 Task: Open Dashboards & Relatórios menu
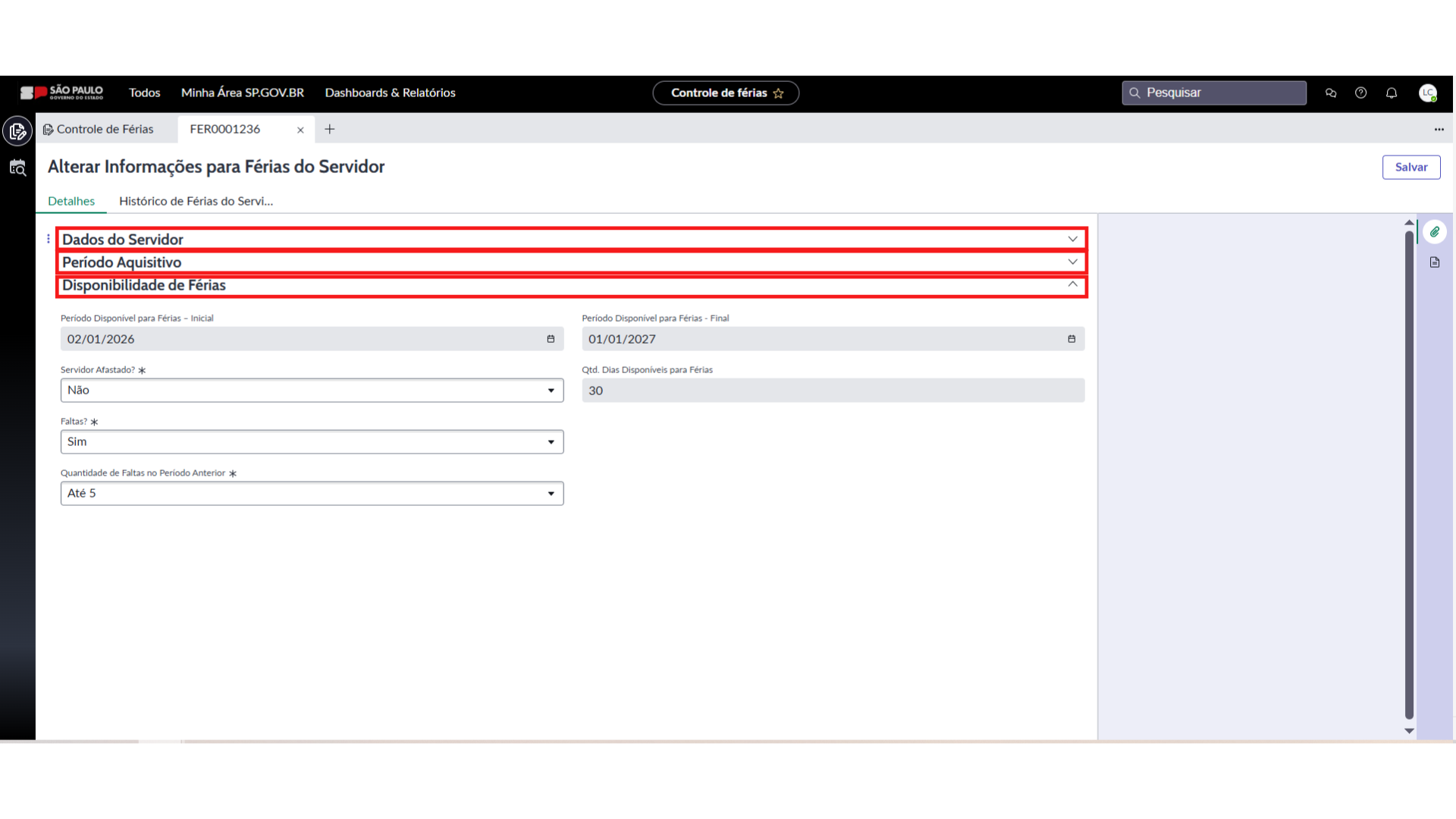[390, 93]
